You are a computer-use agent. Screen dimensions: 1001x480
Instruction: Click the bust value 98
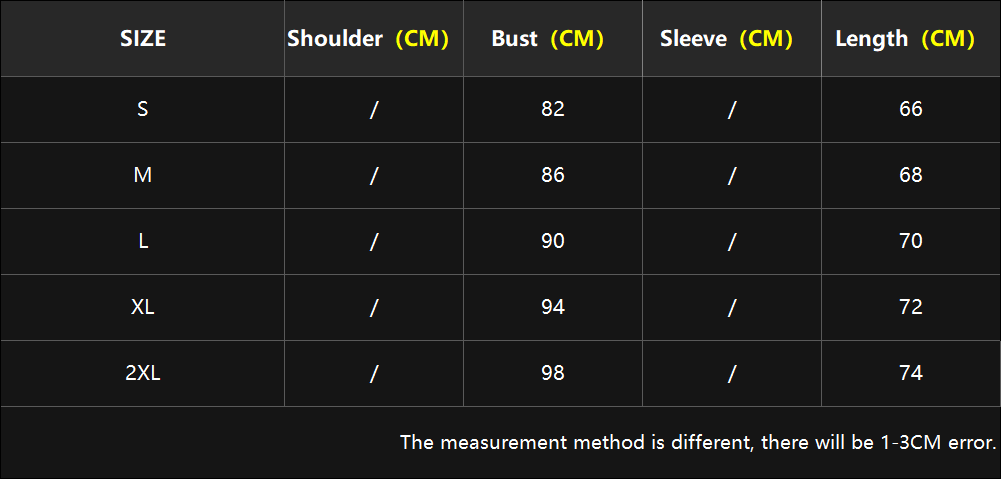tap(553, 373)
